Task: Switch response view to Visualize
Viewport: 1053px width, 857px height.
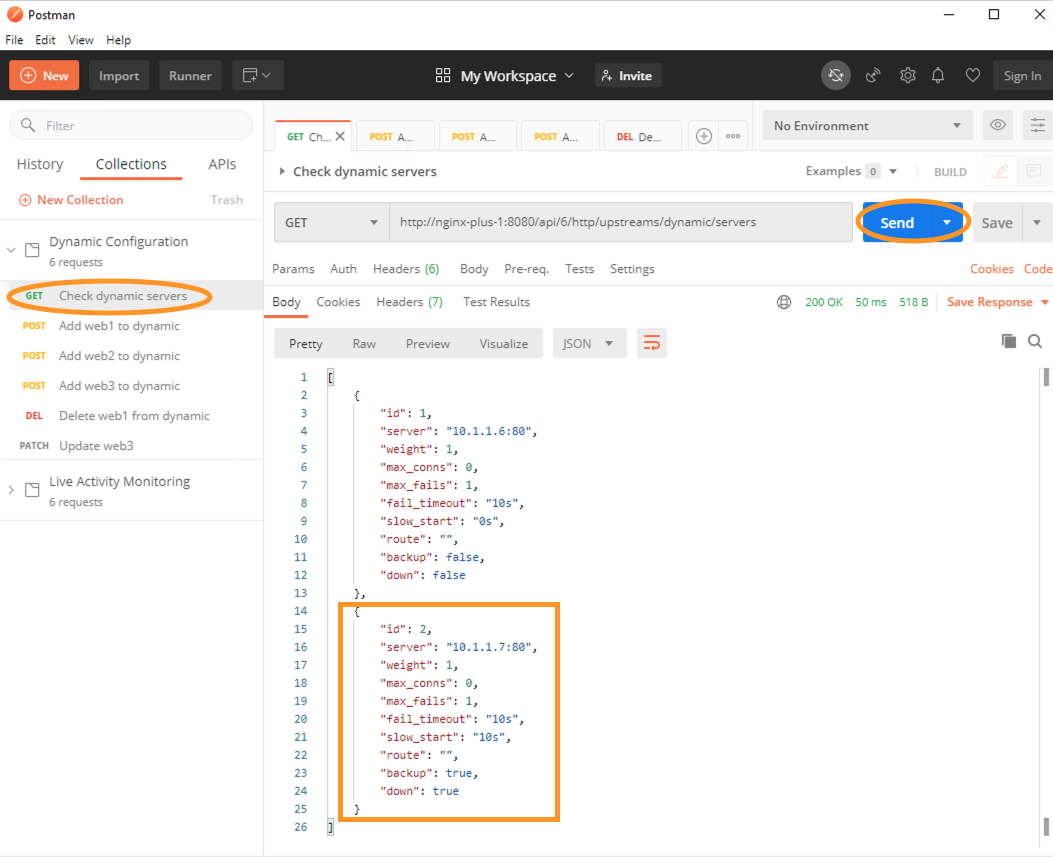Action: [504, 343]
